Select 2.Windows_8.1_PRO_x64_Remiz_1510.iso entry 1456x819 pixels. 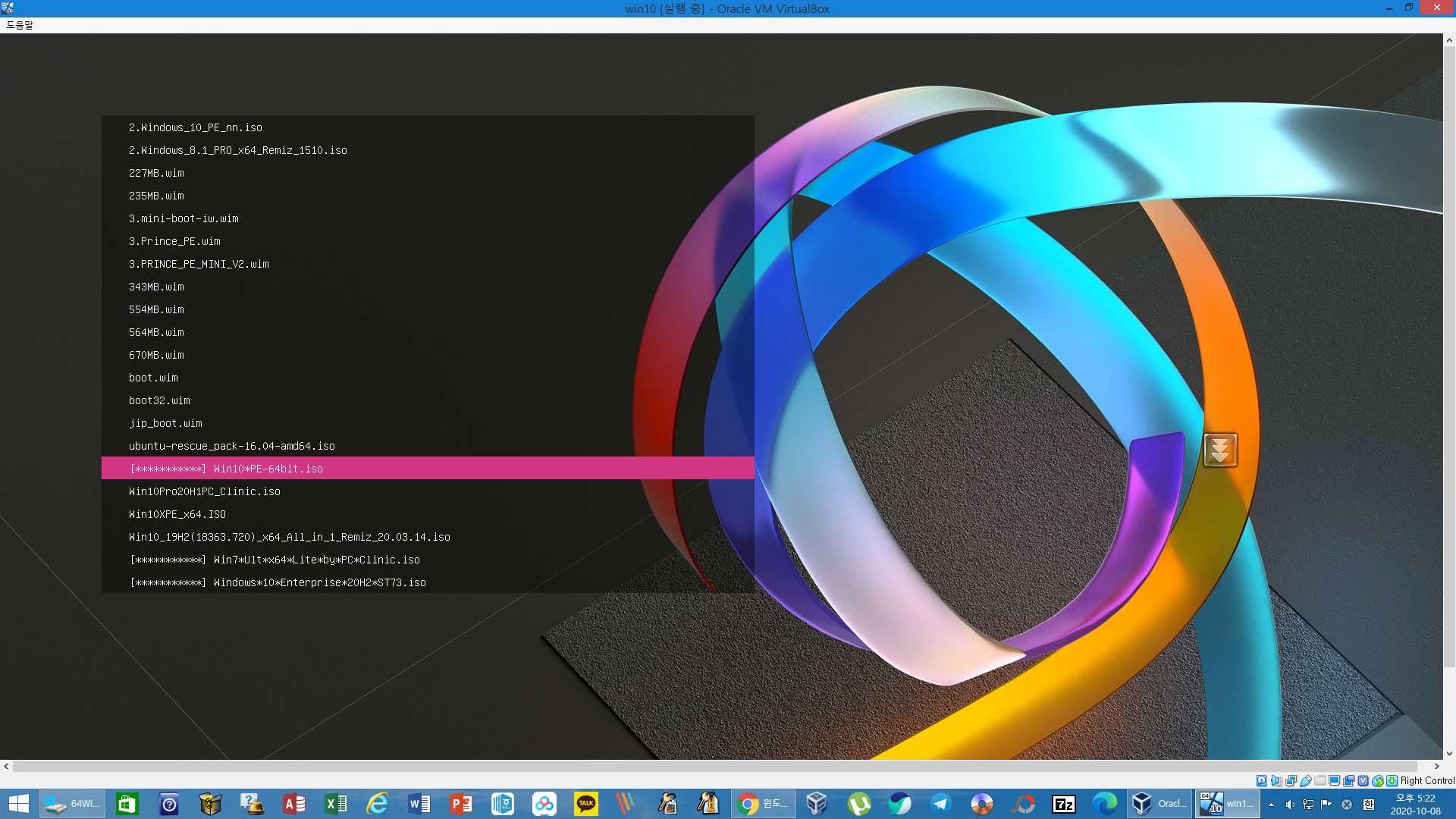point(428,150)
